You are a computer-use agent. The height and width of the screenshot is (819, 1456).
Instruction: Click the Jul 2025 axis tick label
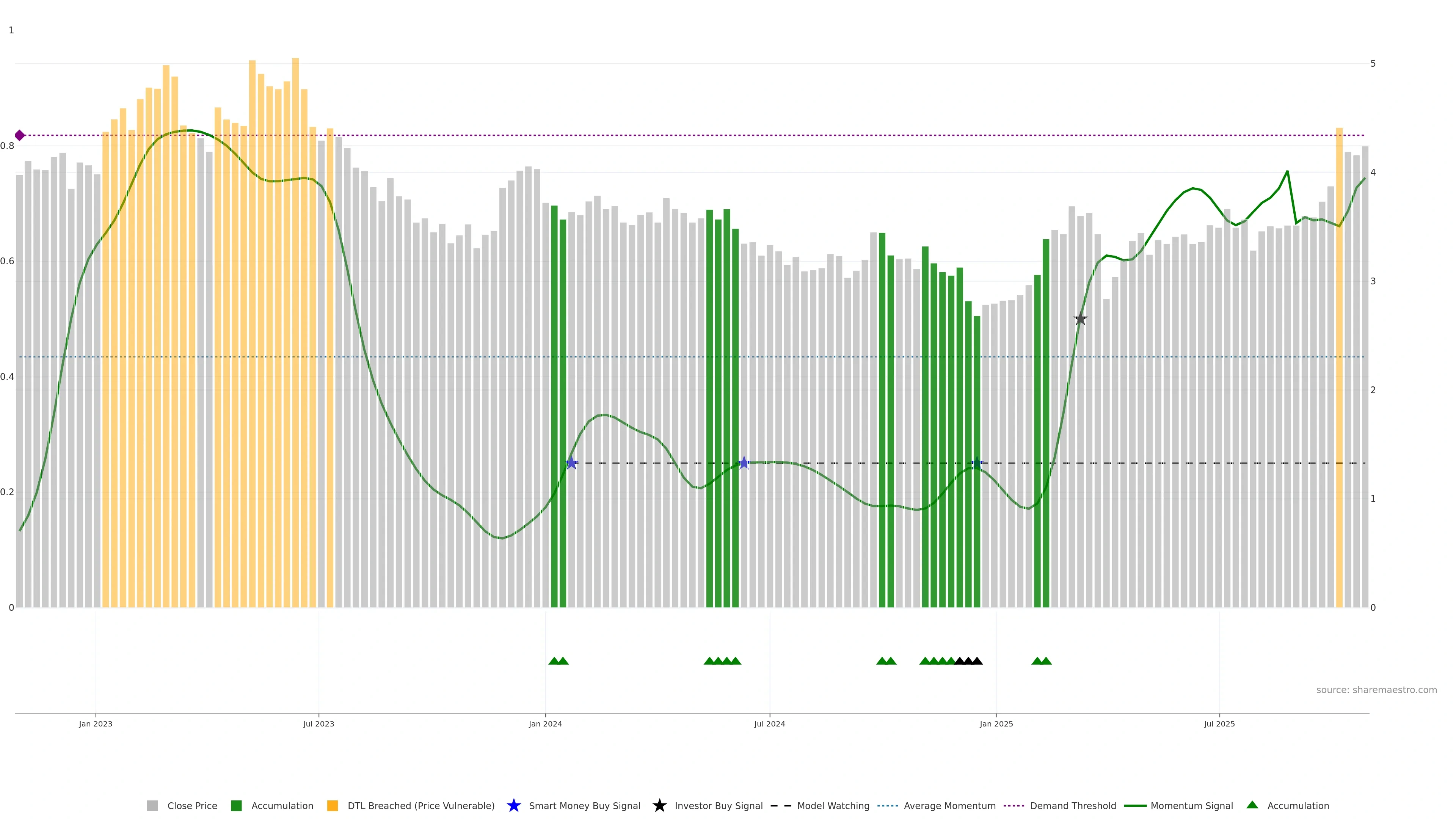(1219, 724)
